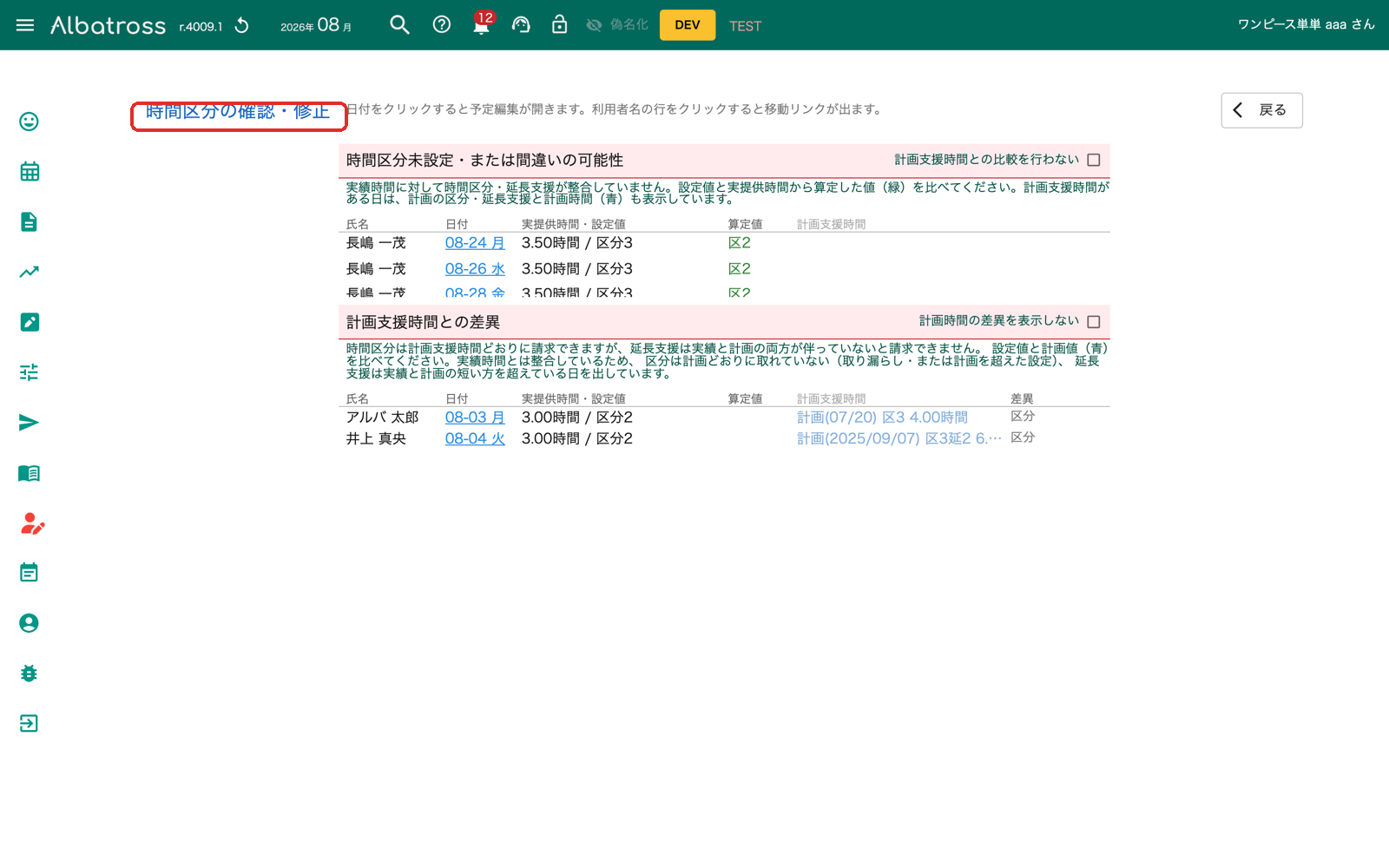This screenshot has height=868, width=1389.
Task: Switch to the TEST environment
Action: (745, 26)
